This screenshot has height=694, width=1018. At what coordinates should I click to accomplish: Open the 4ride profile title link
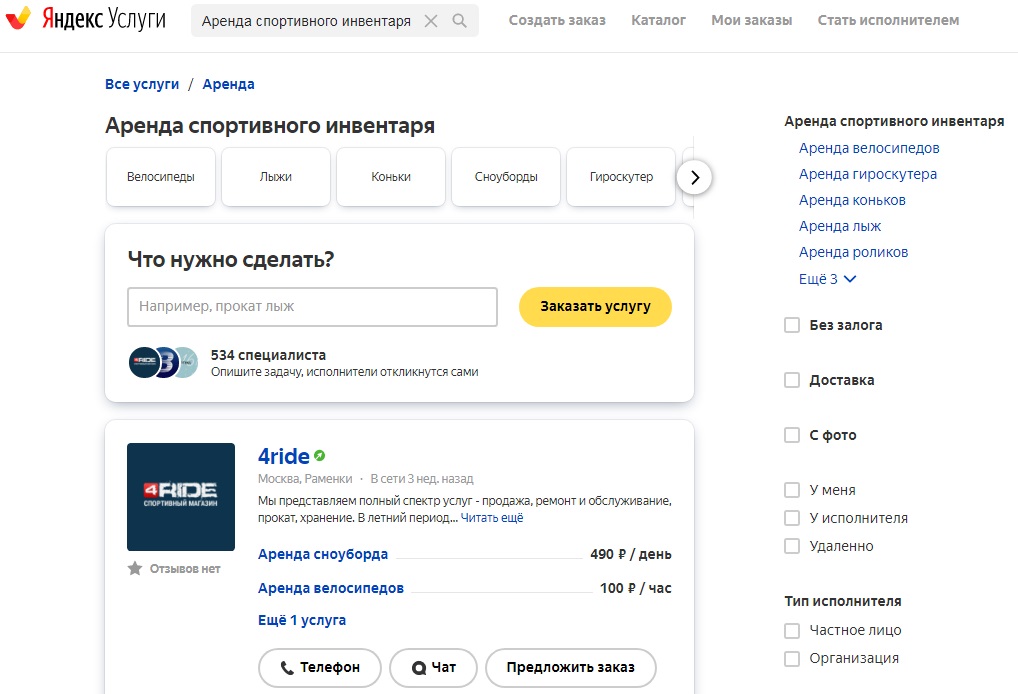point(284,456)
